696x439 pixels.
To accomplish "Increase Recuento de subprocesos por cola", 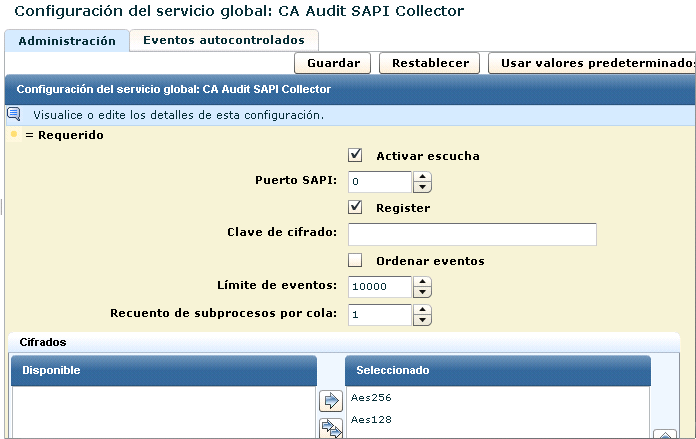I will [423, 310].
